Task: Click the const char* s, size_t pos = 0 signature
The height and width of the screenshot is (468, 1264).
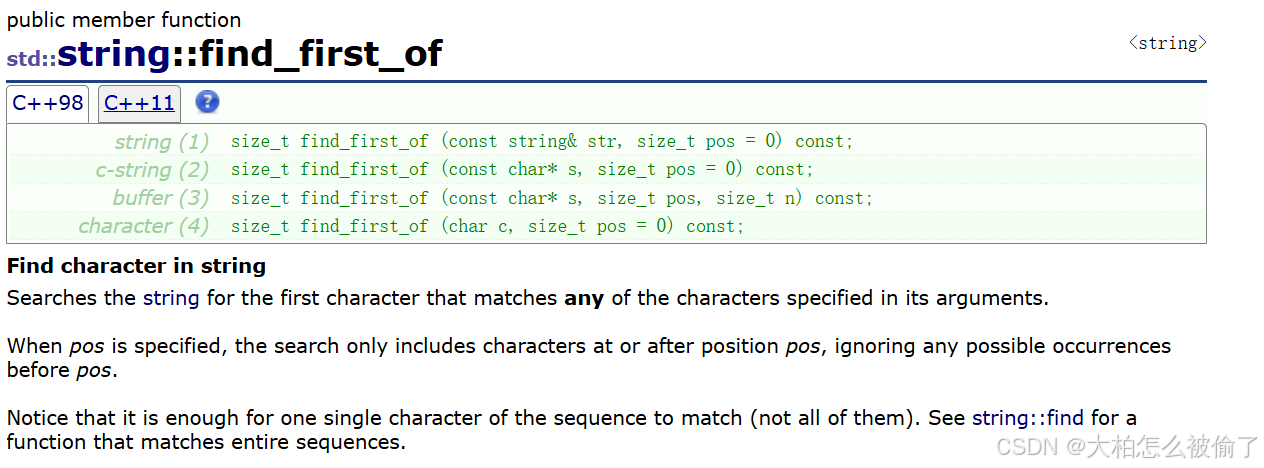Action: point(522,170)
